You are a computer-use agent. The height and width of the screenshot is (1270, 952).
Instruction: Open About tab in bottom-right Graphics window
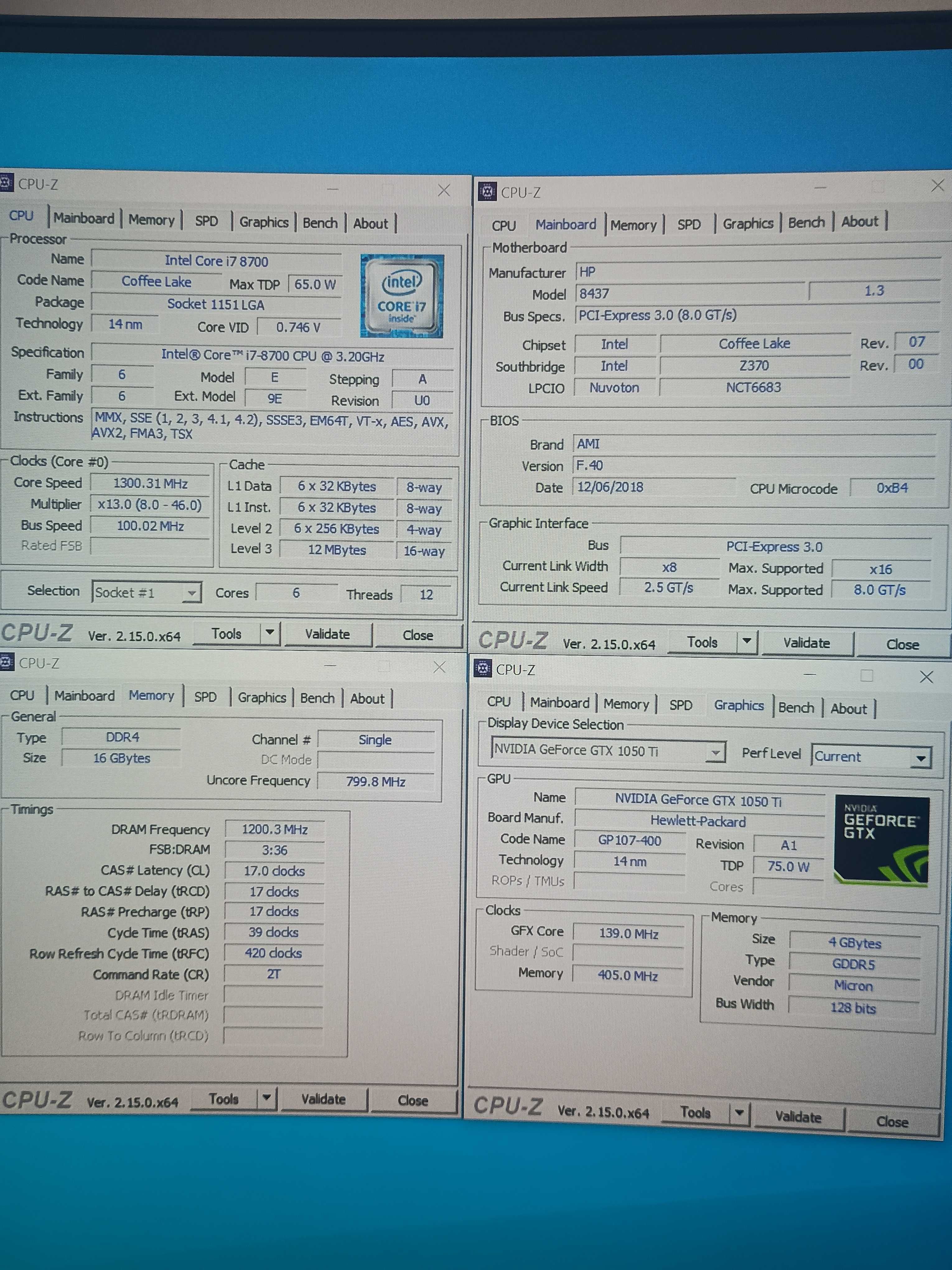pyautogui.click(x=849, y=708)
